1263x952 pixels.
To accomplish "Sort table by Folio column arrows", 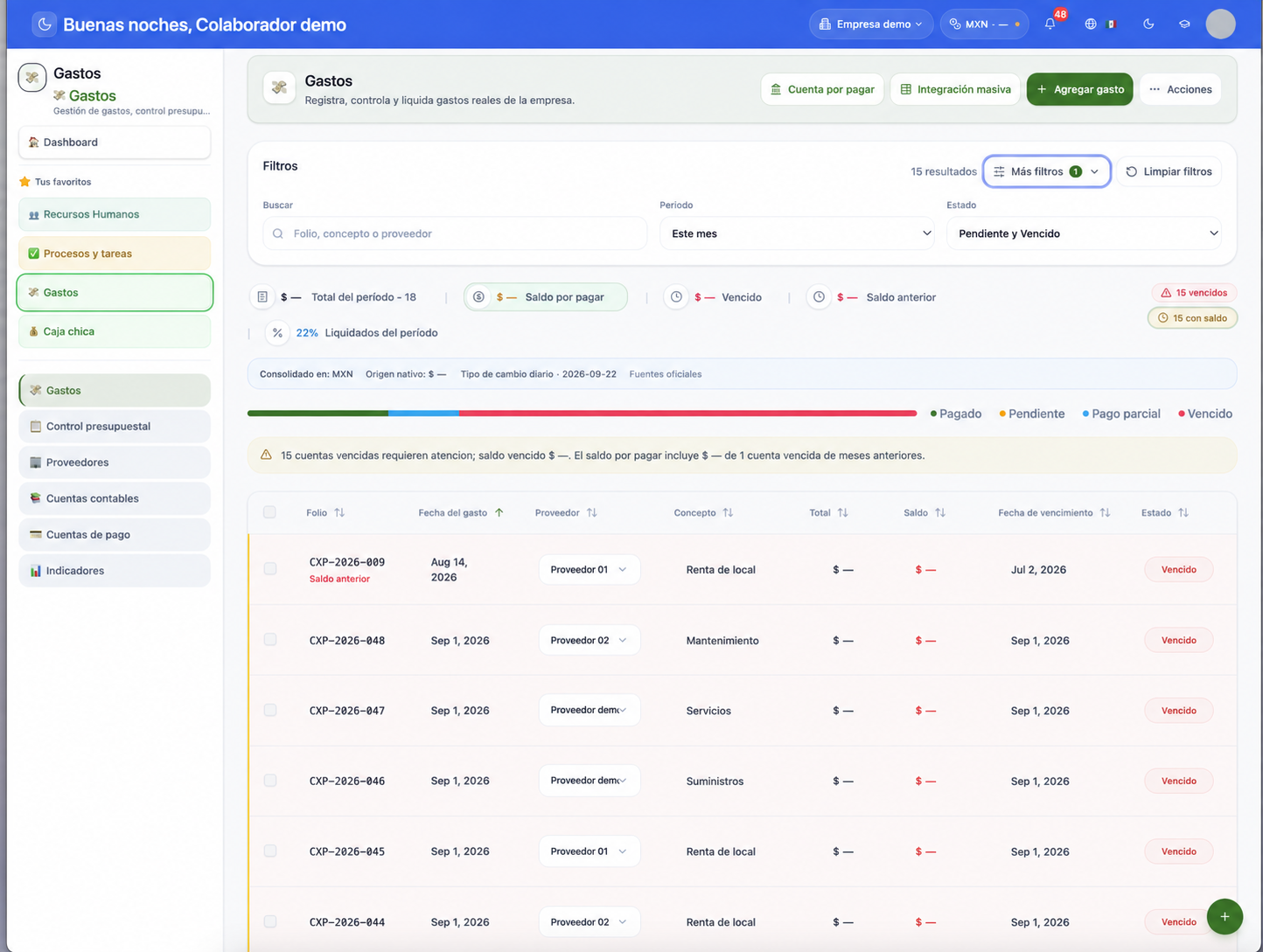I will 339,512.
